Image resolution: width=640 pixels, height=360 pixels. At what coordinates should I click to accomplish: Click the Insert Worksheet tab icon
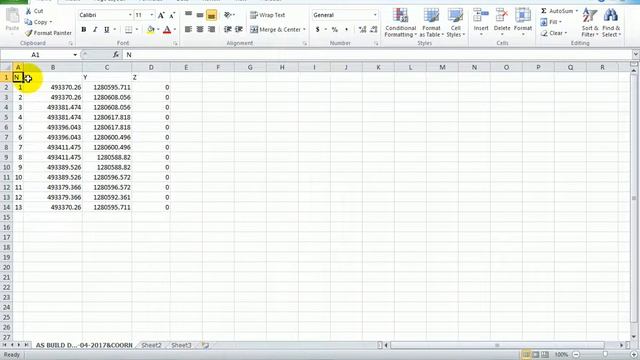tap(205, 345)
